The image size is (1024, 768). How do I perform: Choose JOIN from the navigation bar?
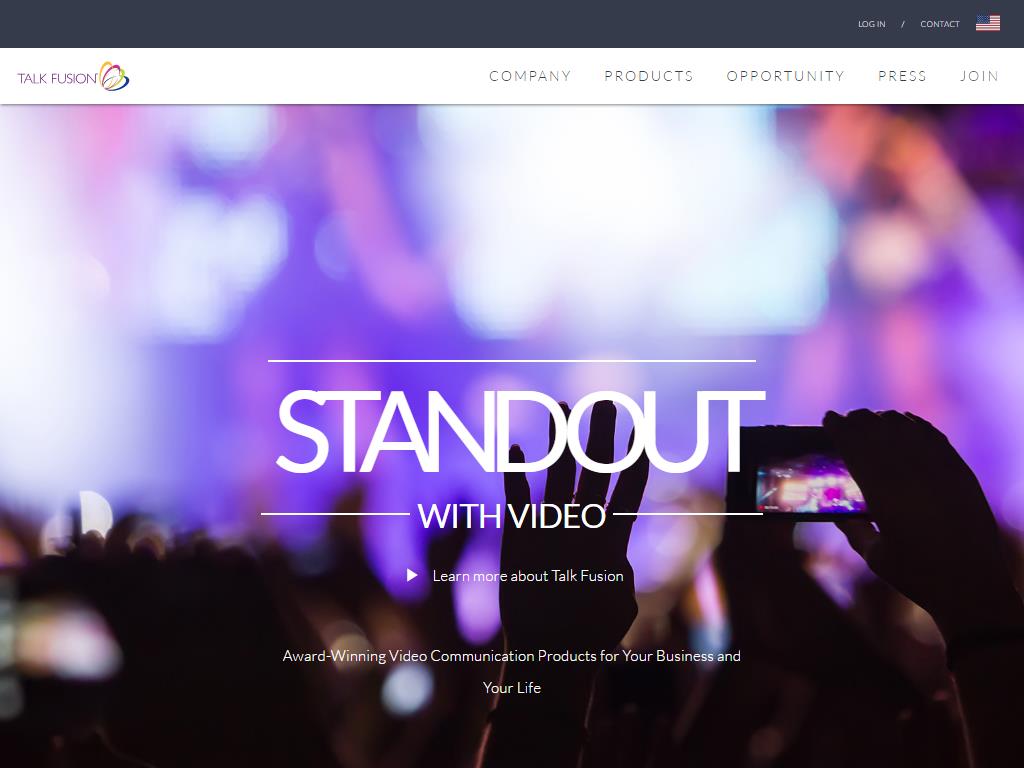pyautogui.click(x=979, y=76)
